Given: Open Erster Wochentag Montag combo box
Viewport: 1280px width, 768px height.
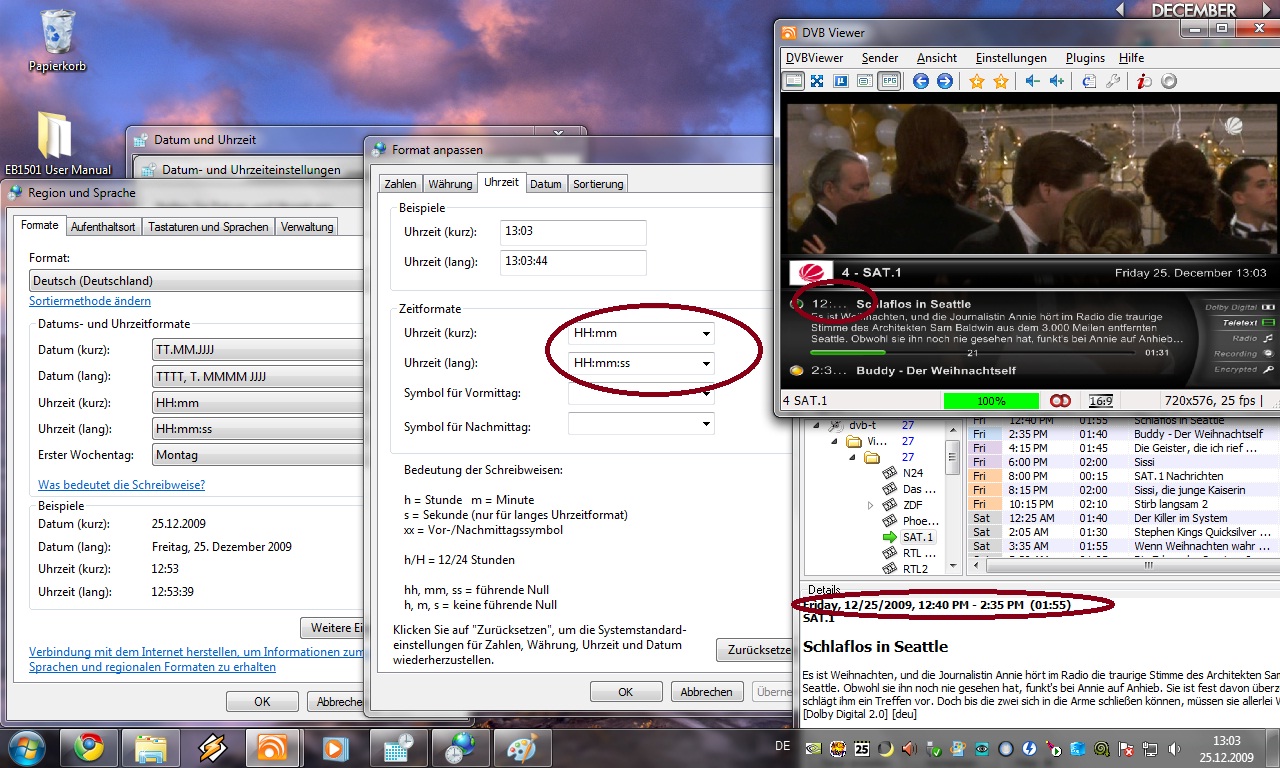Looking at the screenshot, I should tap(258, 455).
